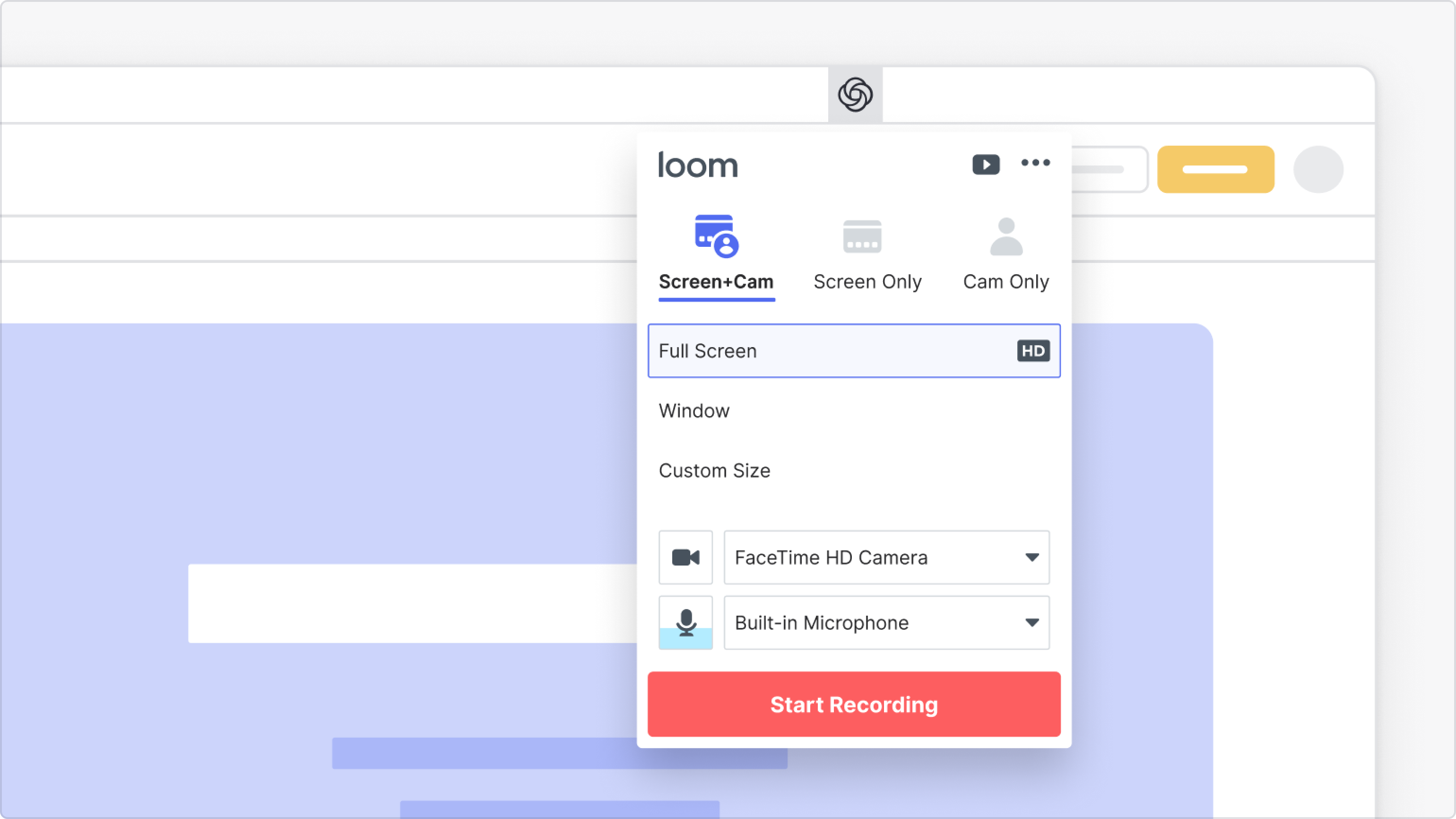1456x819 pixels.
Task: Click the microphone icon for audio settings
Action: (x=685, y=622)
